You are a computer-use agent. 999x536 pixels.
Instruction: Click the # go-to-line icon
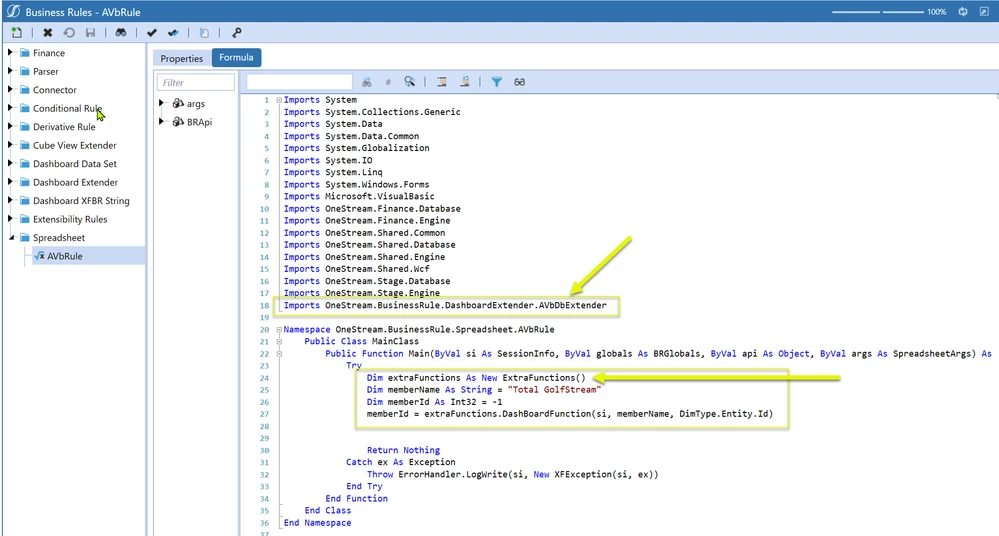tap(388, 82)
